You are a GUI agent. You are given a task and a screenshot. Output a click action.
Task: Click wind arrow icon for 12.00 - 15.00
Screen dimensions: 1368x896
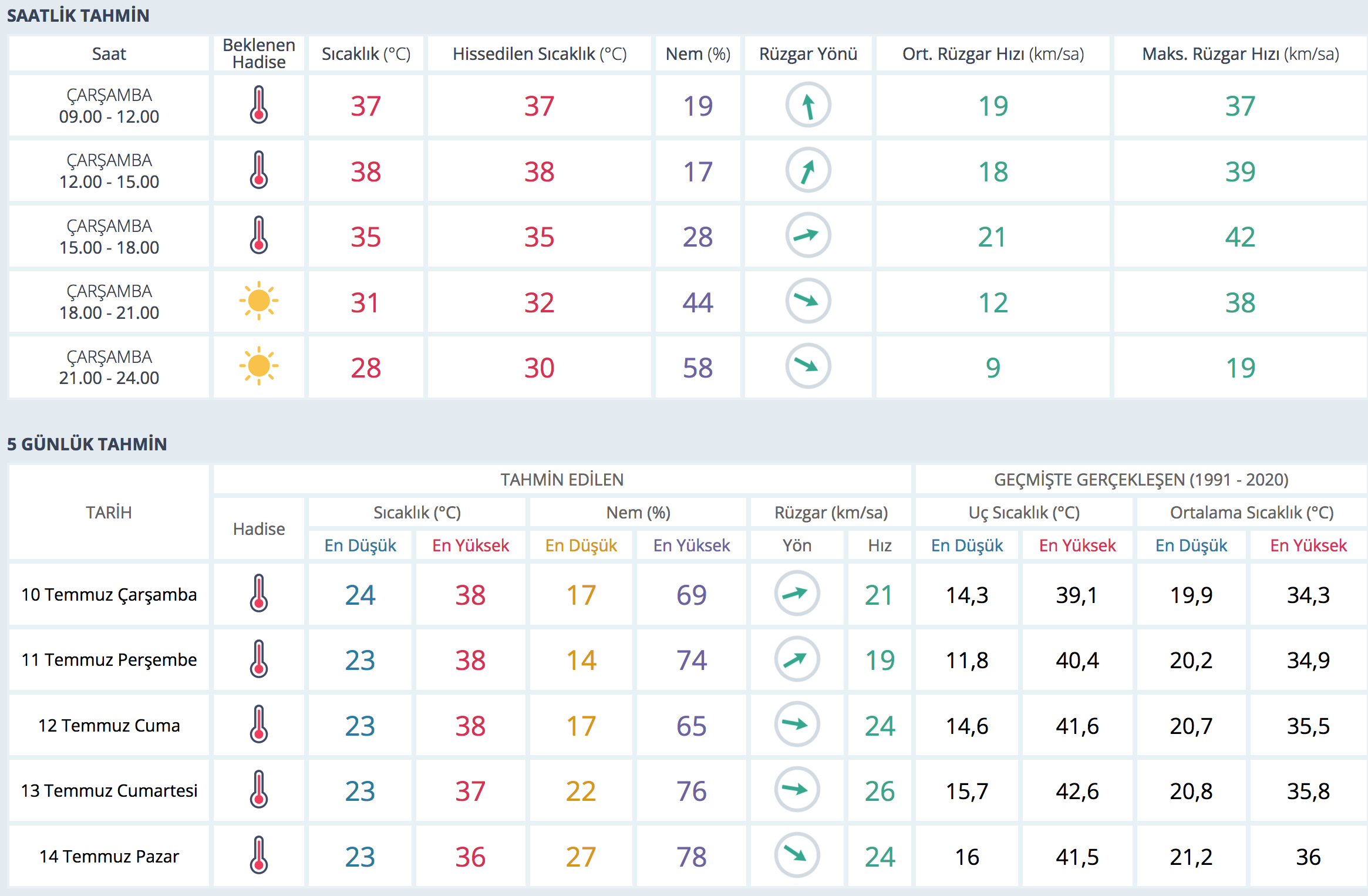(x=808, y=171)
